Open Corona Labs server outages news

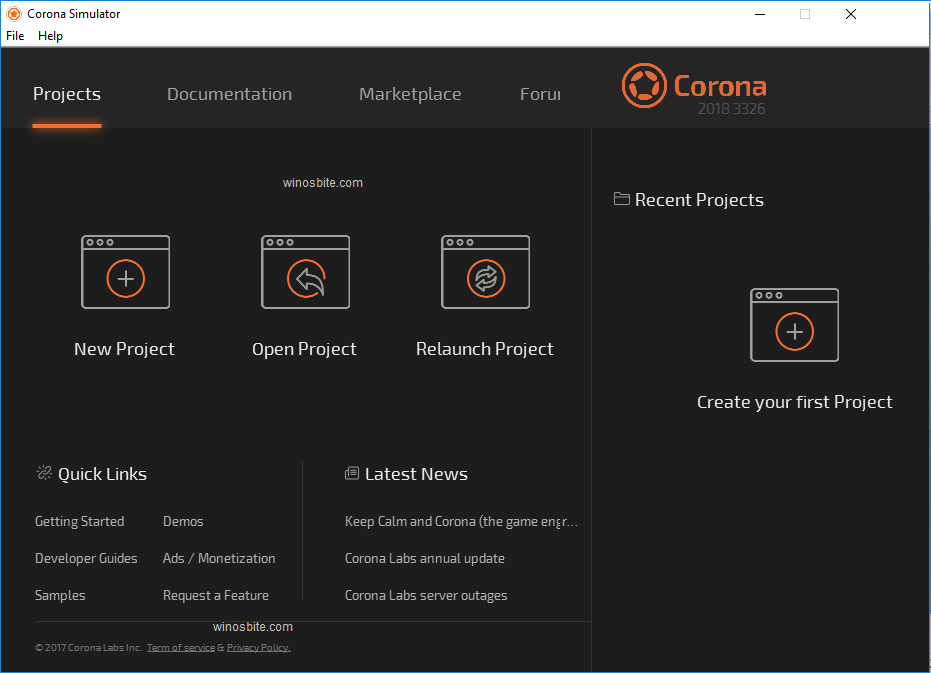426,595
